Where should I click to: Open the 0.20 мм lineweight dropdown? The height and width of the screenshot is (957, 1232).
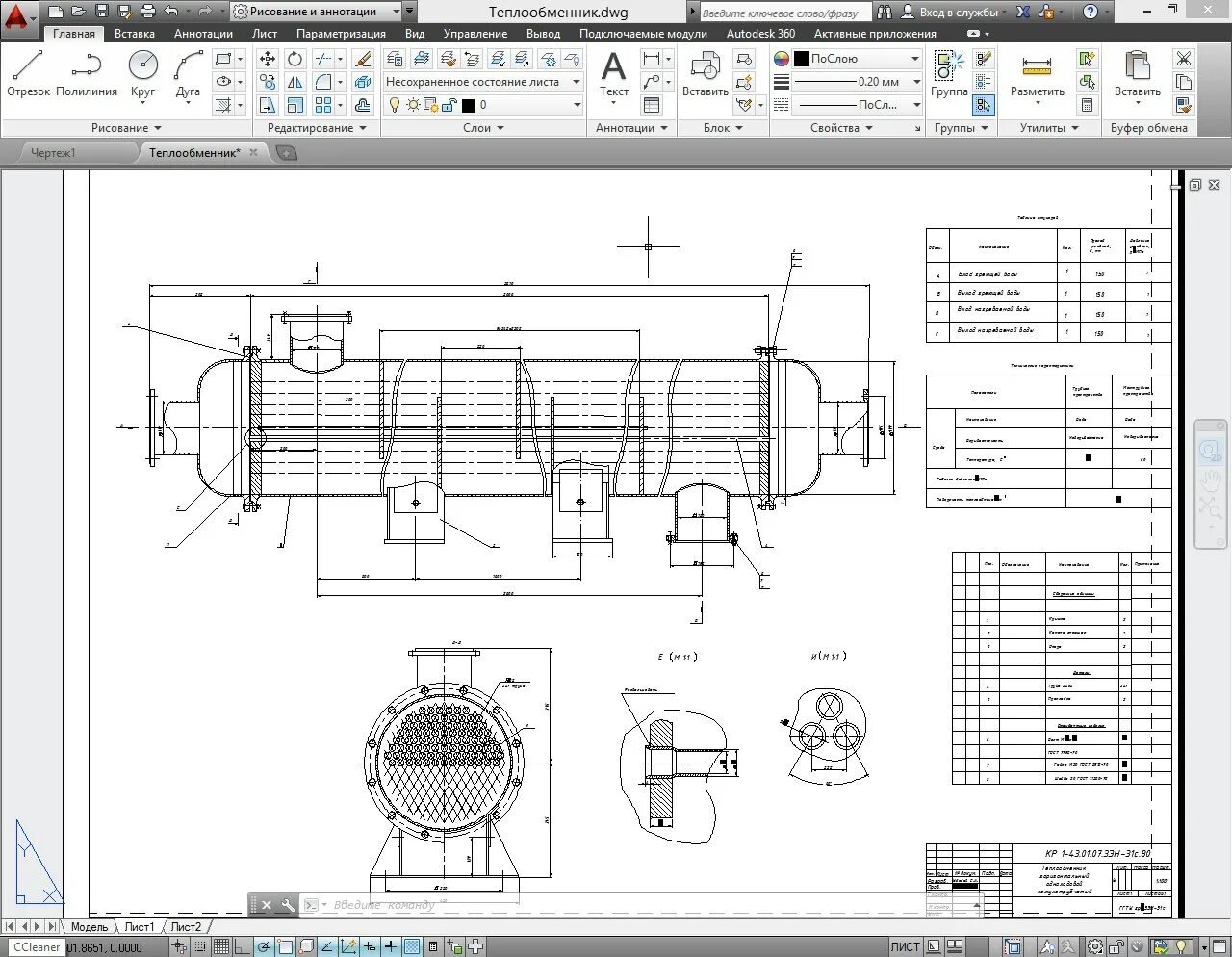858,82
